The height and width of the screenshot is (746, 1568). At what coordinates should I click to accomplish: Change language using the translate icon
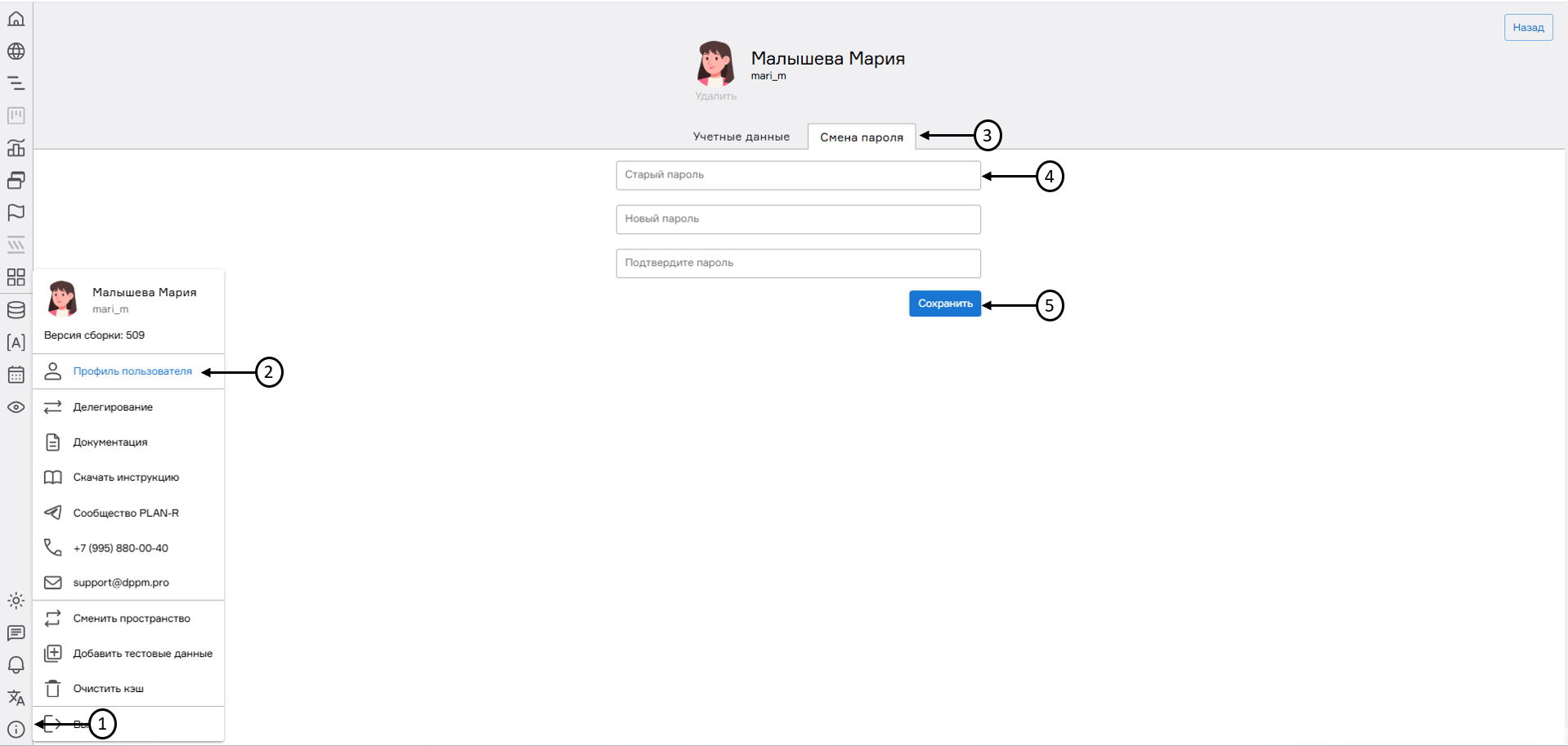(16, 697)
